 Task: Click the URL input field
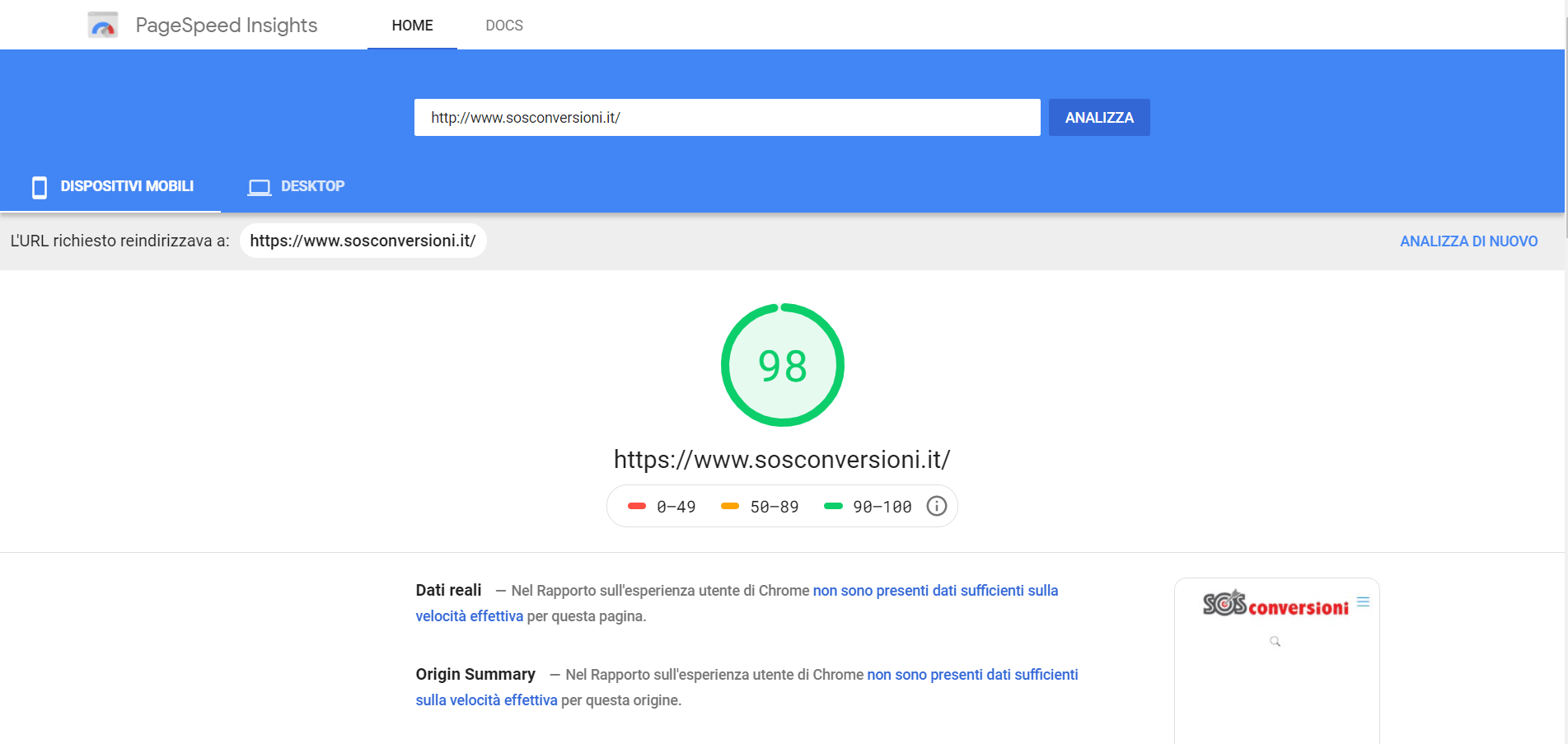(x=727, y=118)
